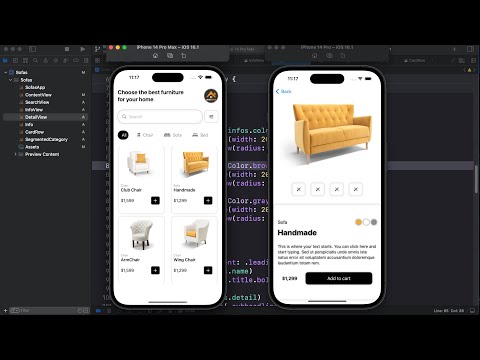Open the Project navigator tab icon
480x360 pixels.
[5, 60]
